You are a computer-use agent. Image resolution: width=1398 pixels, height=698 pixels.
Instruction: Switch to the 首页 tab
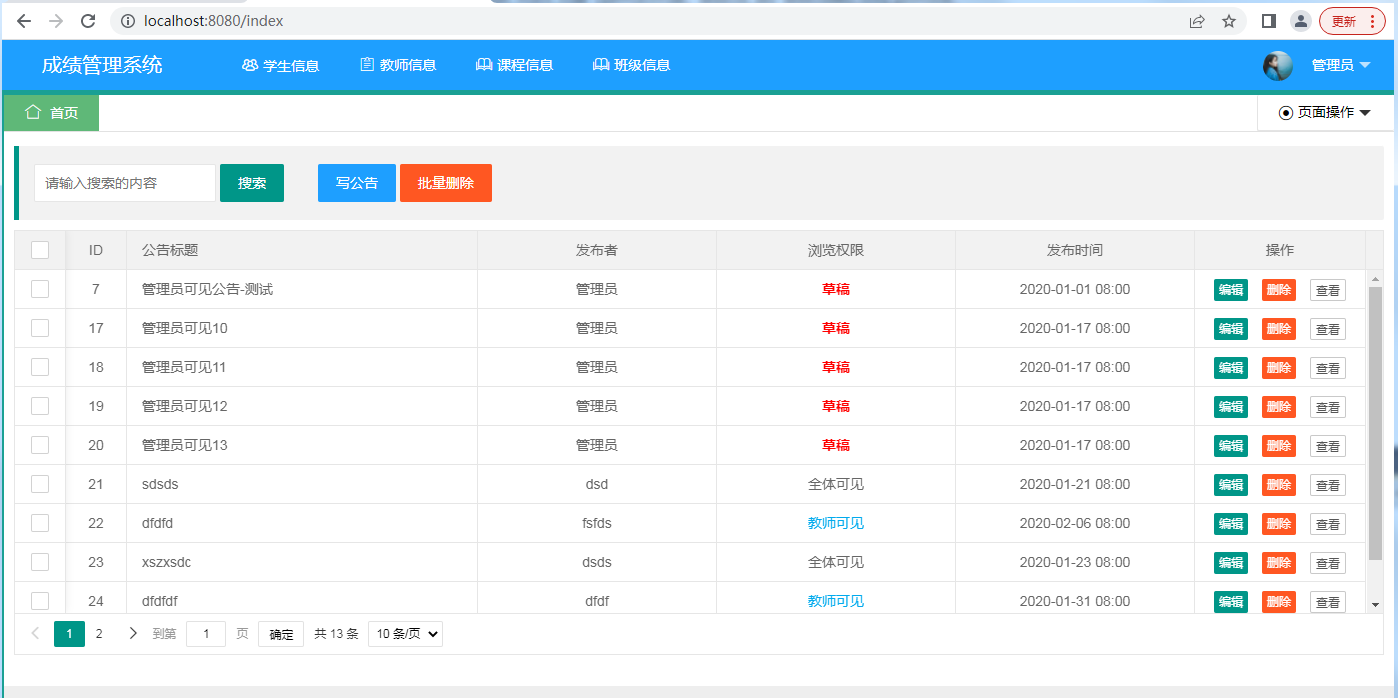pyautogui.click(x=52, y=113)
